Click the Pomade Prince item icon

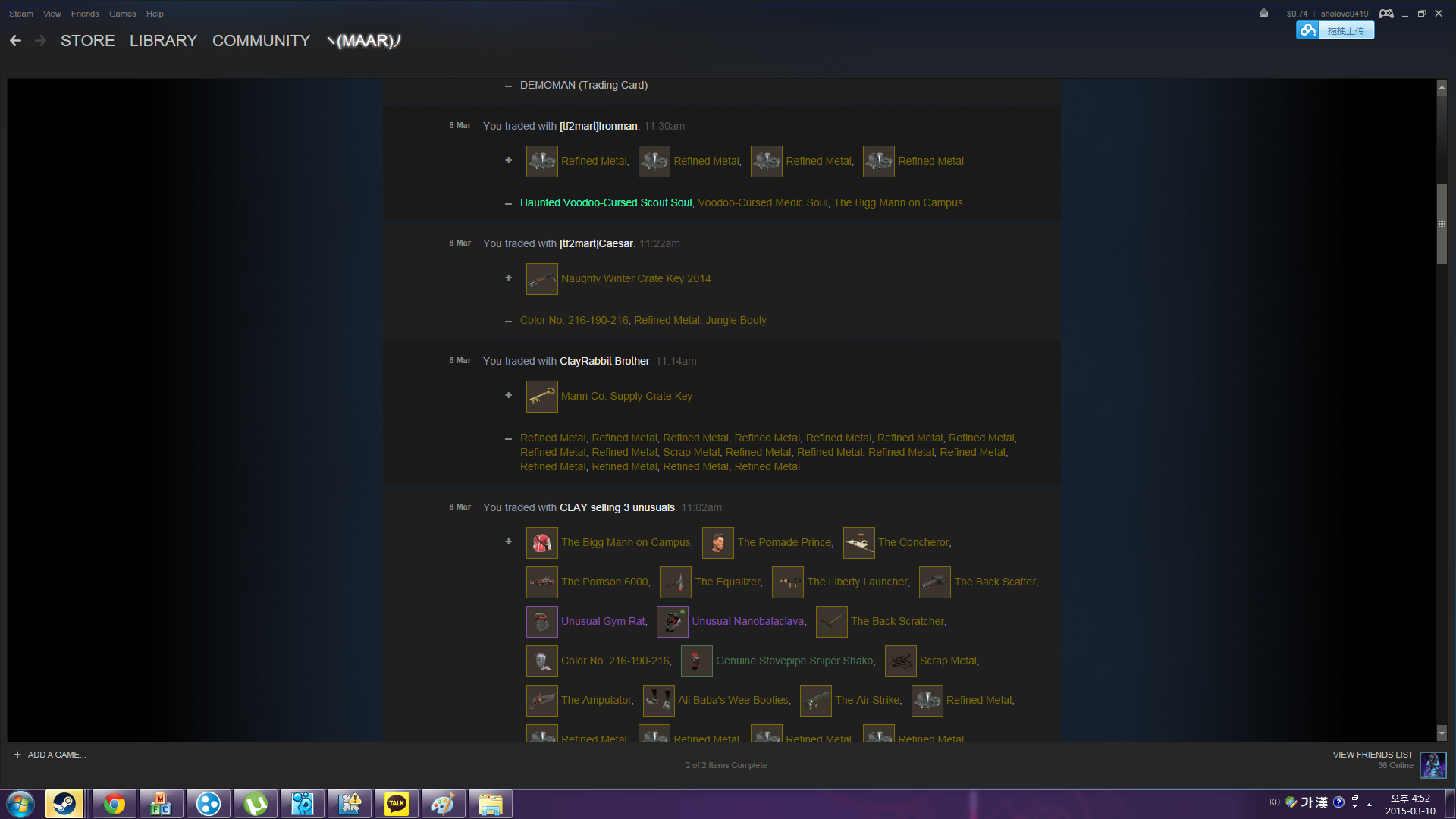pyautogui.click(x=717, y=543)
